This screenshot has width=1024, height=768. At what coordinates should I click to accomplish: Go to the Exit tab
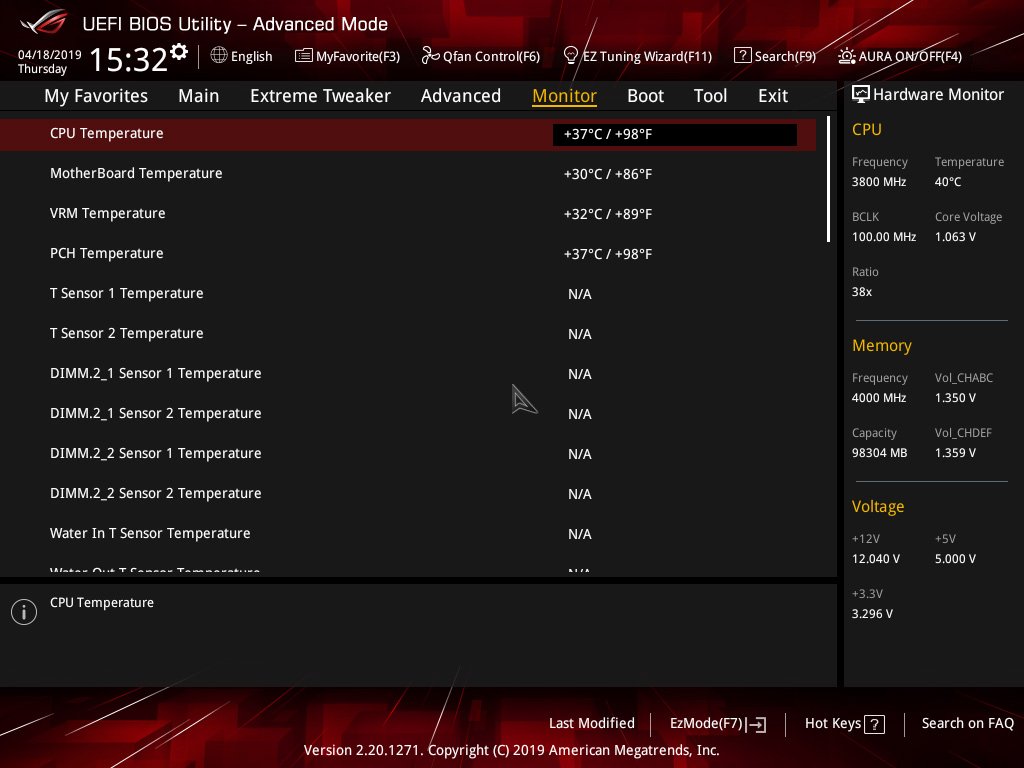click(773, 96)
